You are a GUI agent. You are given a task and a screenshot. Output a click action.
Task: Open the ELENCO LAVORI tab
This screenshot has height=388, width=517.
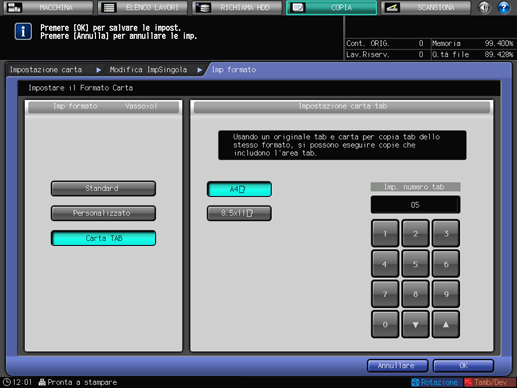[x=143, y=7]
